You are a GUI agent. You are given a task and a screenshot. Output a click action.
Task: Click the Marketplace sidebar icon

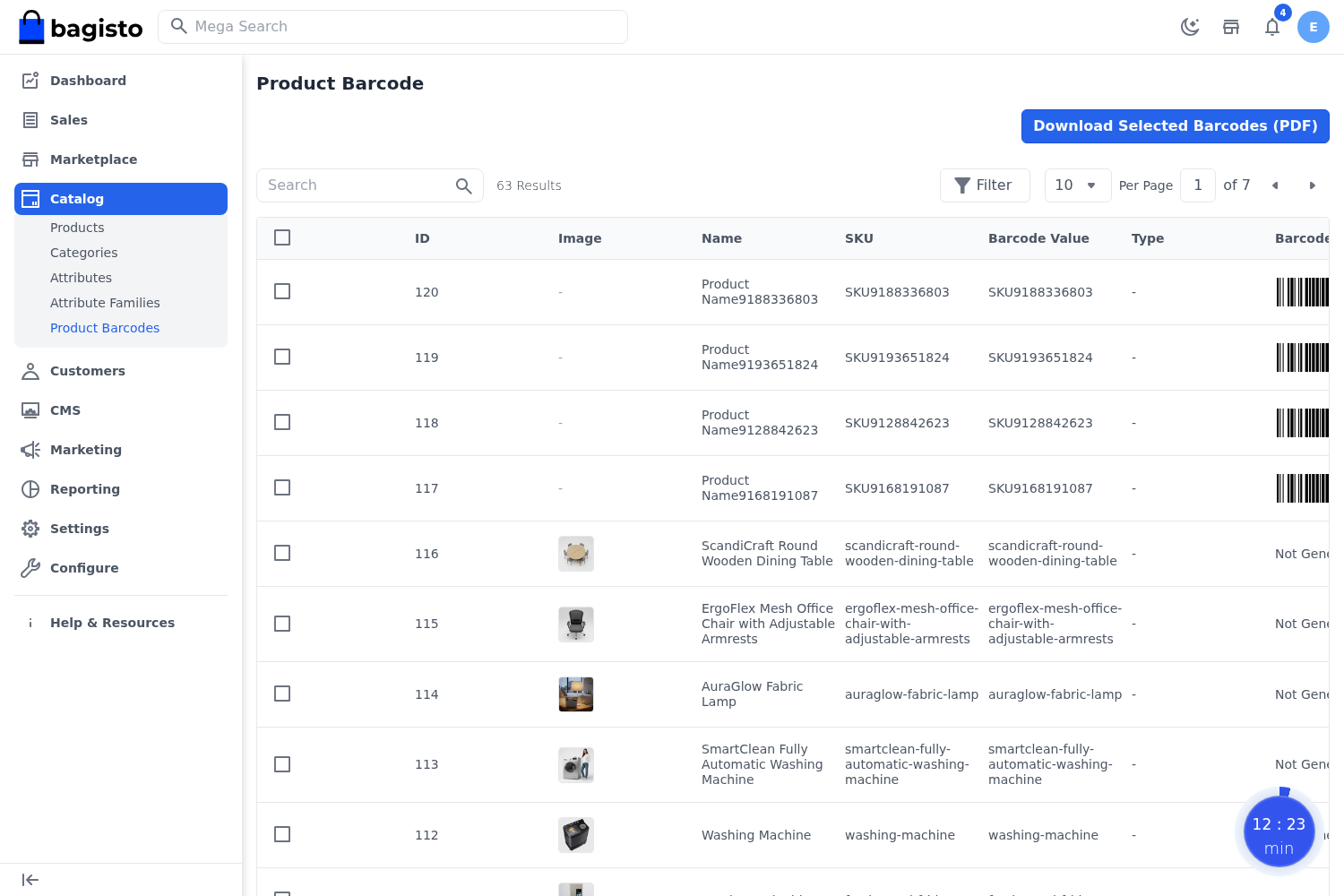pyautogui.click(x=30, y=159)
